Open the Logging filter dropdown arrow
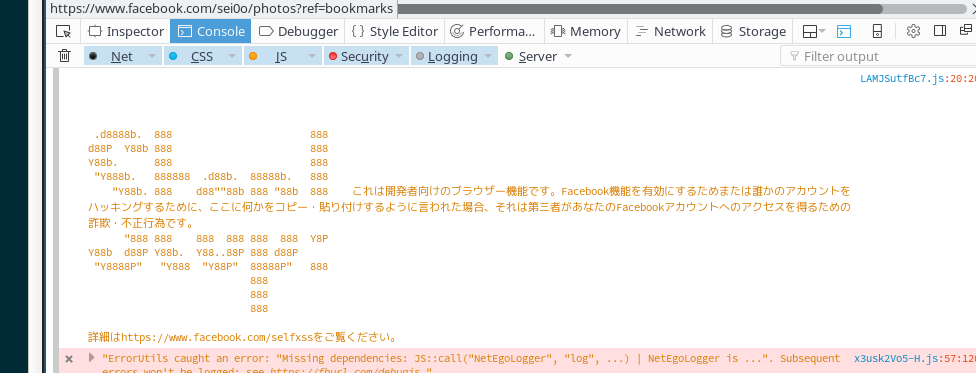The width and height of the screenshot is (976, 373). pyautogui.click(x=489, y=56)
